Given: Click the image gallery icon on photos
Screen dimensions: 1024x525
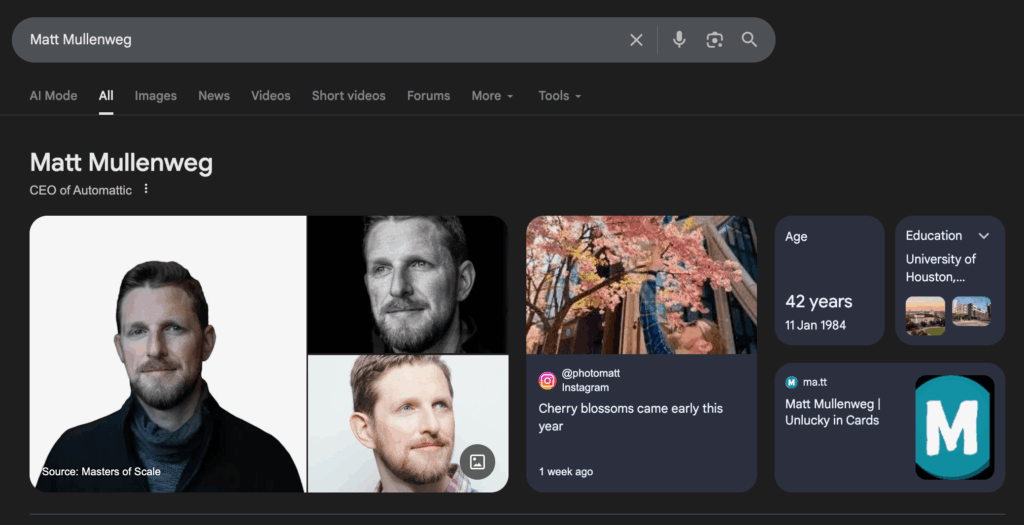Looking at the screenshot, I should point(477,461).
